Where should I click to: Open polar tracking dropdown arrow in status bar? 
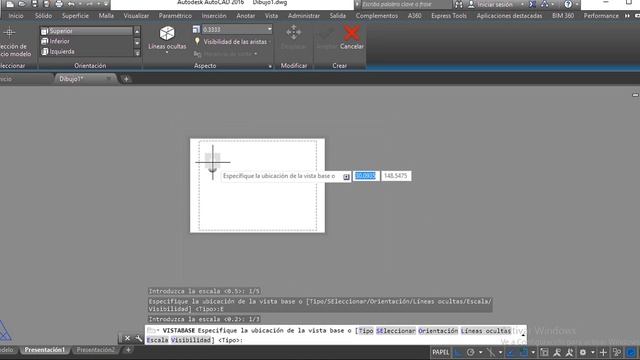coord(480,352)
